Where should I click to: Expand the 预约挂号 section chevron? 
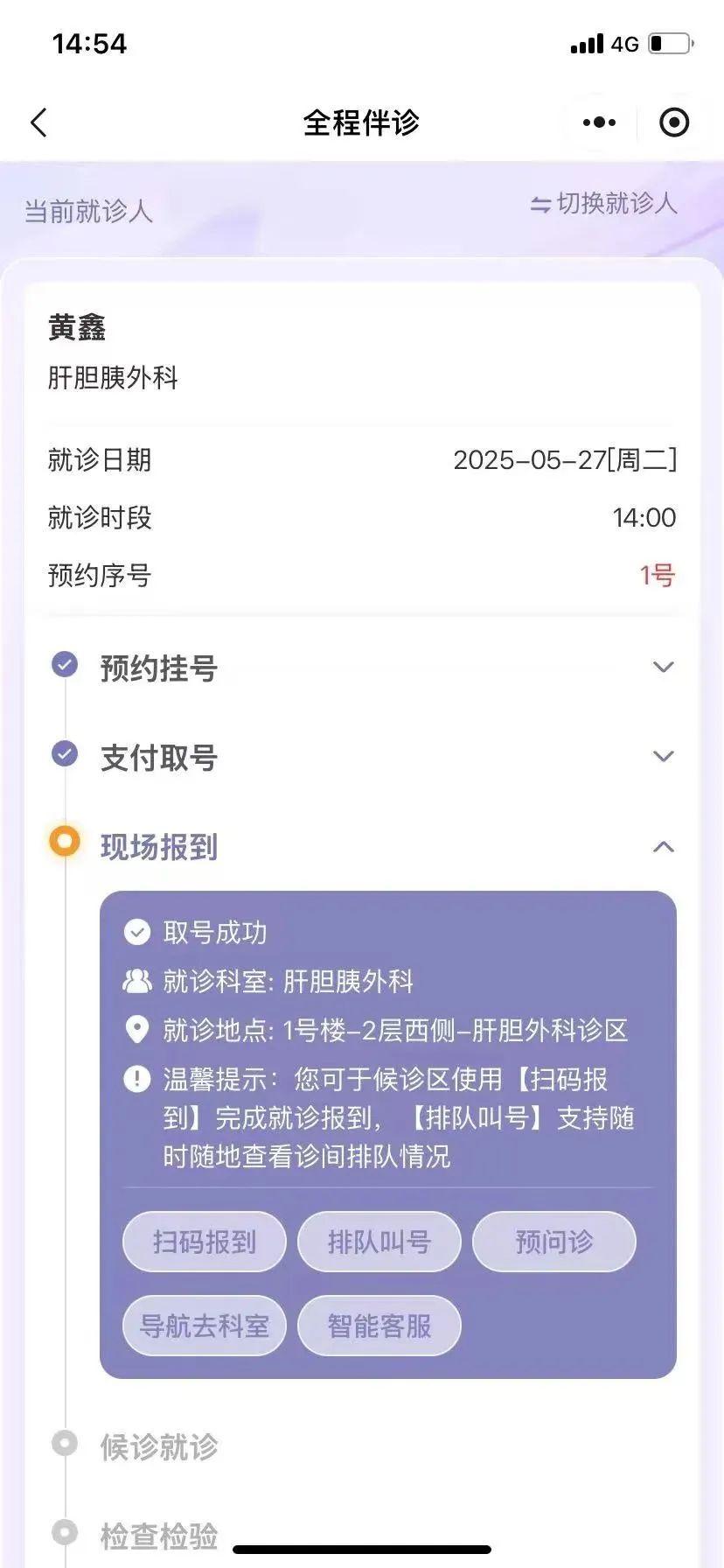pos(664,667)
